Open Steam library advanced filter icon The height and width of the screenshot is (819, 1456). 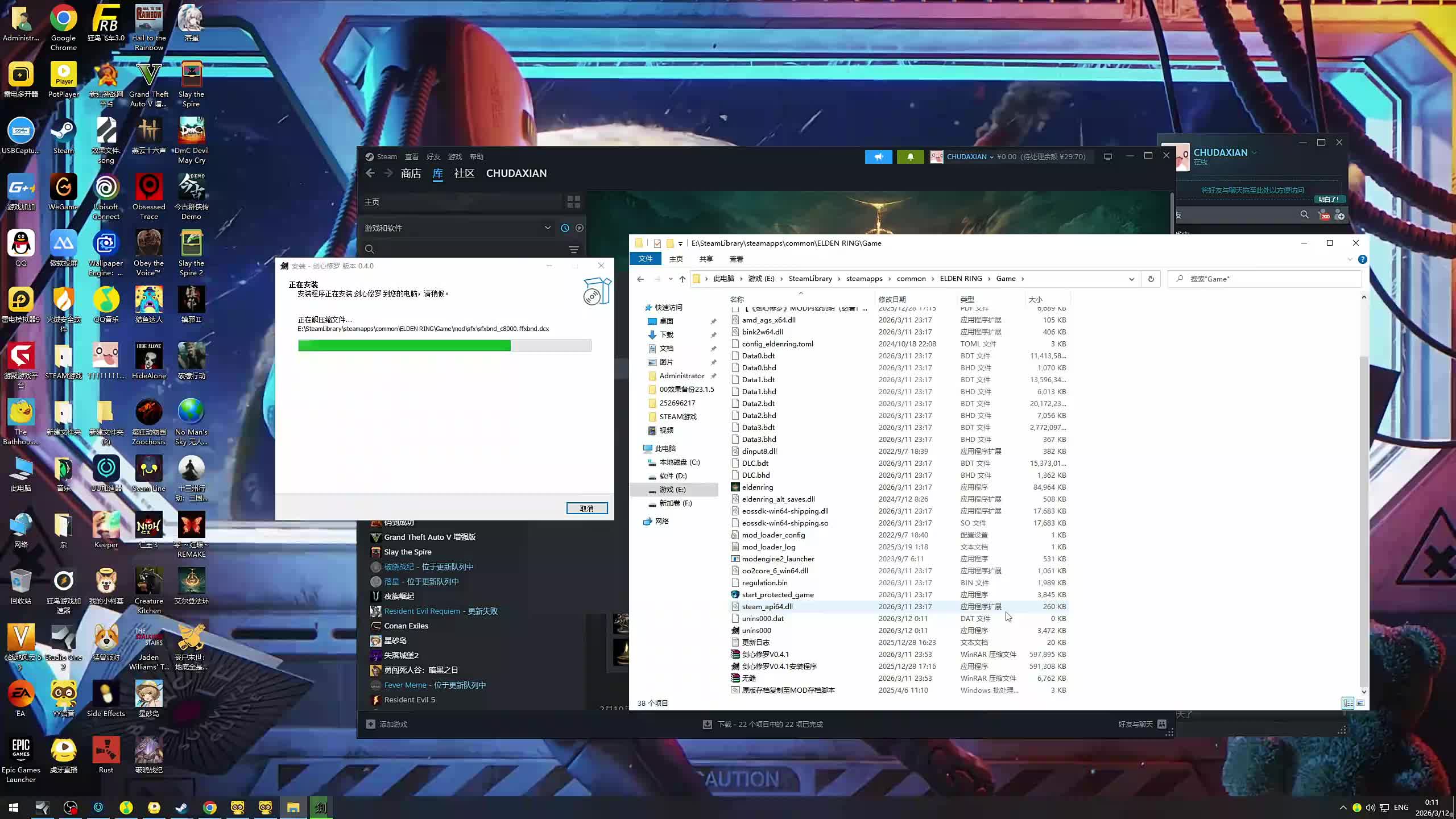pos(573,250)
